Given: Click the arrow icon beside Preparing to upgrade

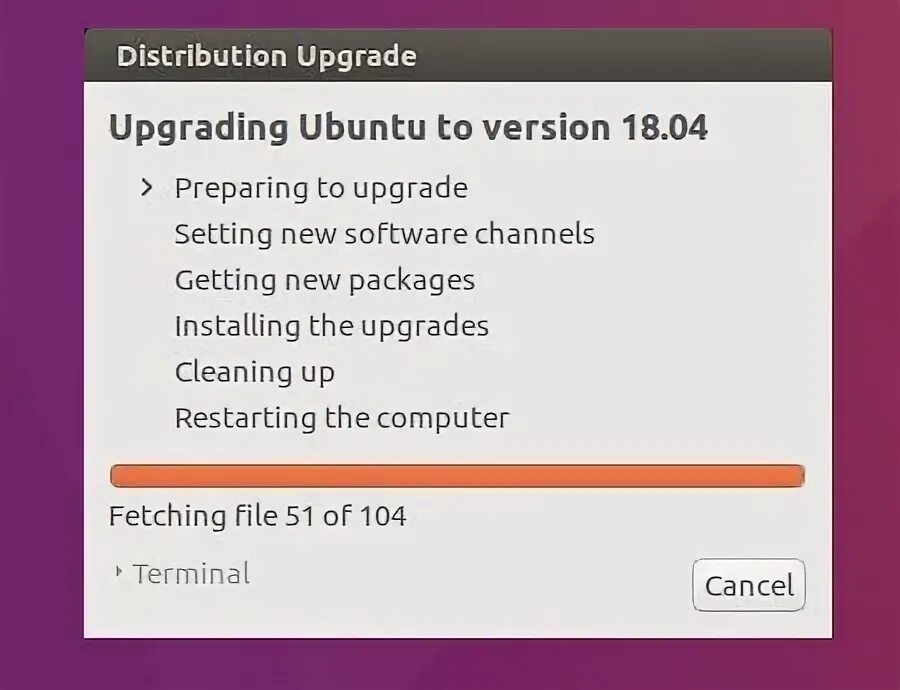Looking at the screenshot, I should (147, 187).
